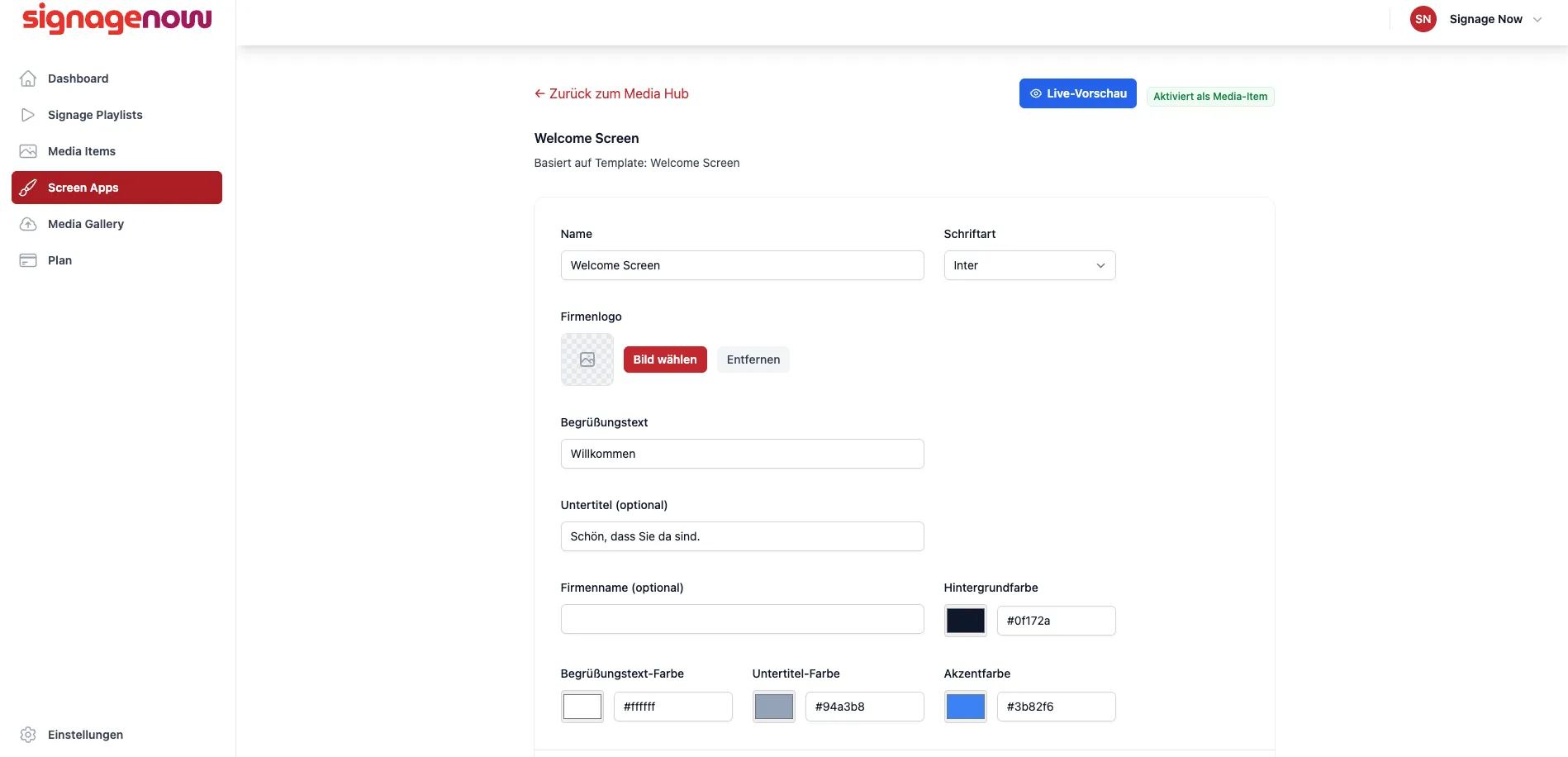Expand the Signage Now account menu chevron
Image resolution: width=1568 pixels, height=757 pixels.
[x=1537, y=20]
